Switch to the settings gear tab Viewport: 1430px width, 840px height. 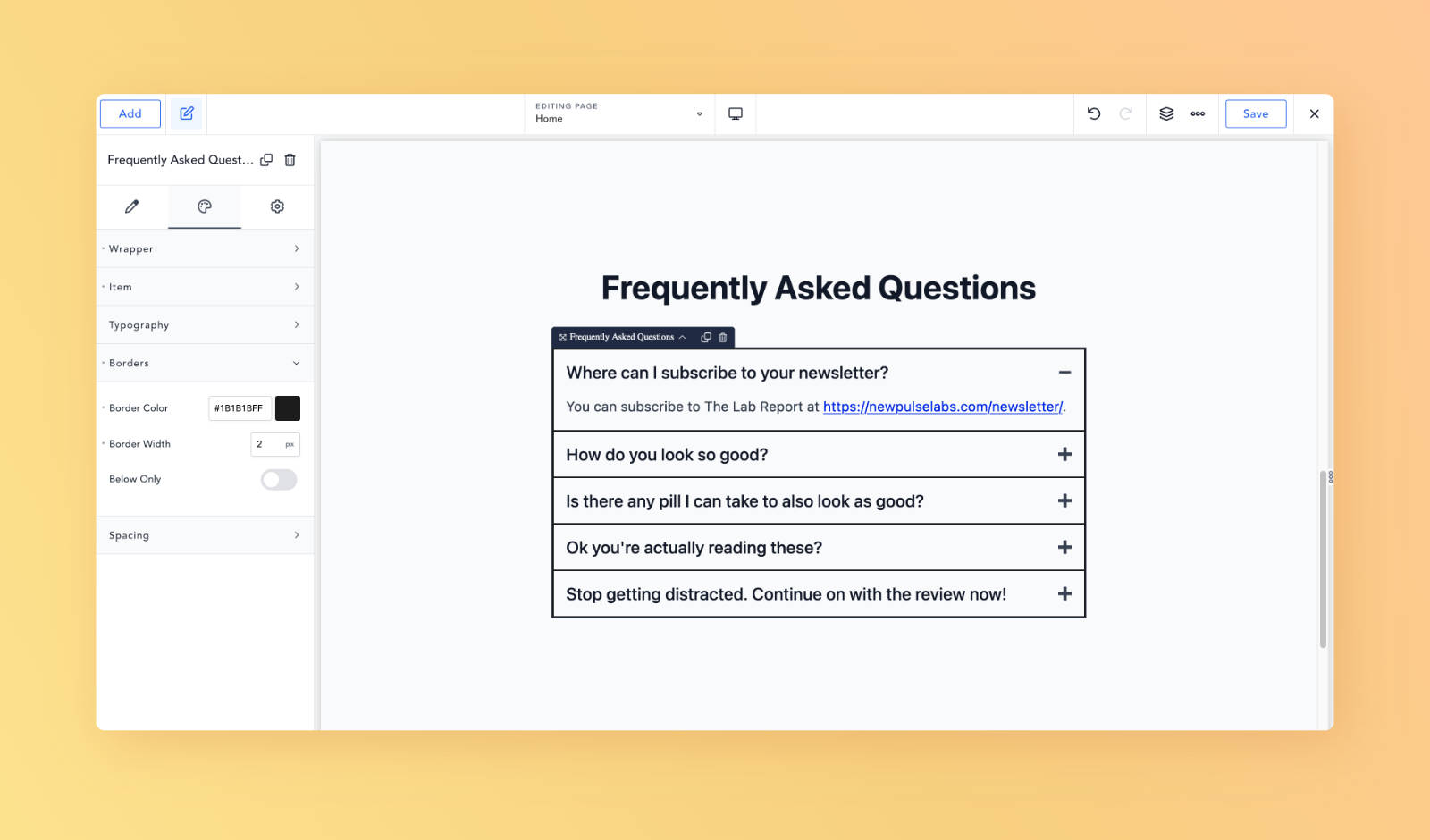(277, 206)
